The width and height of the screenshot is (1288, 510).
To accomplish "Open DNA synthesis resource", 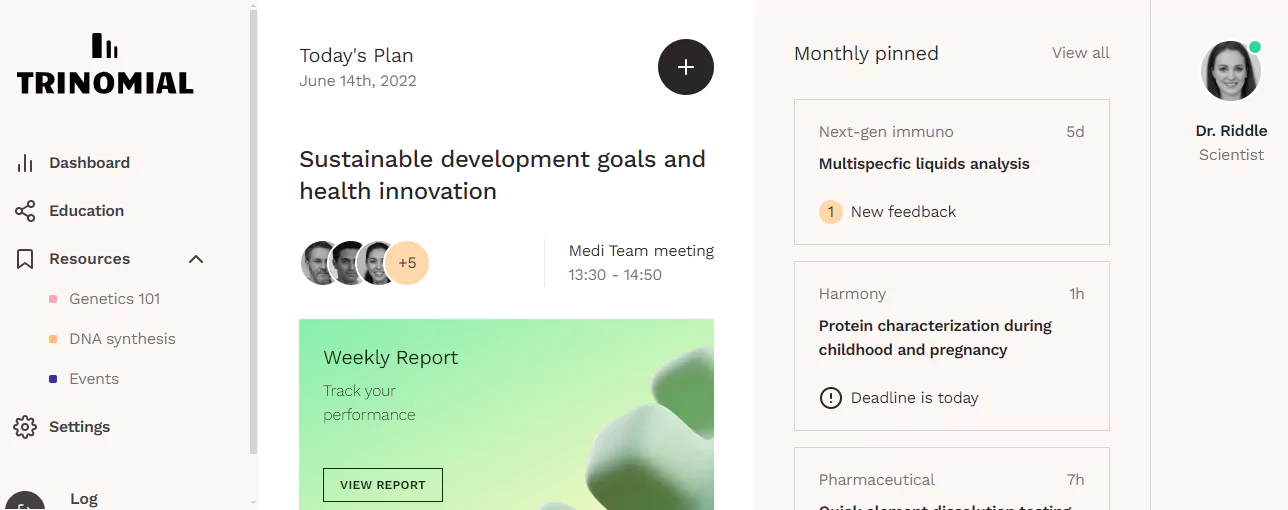I will [122, 339].
